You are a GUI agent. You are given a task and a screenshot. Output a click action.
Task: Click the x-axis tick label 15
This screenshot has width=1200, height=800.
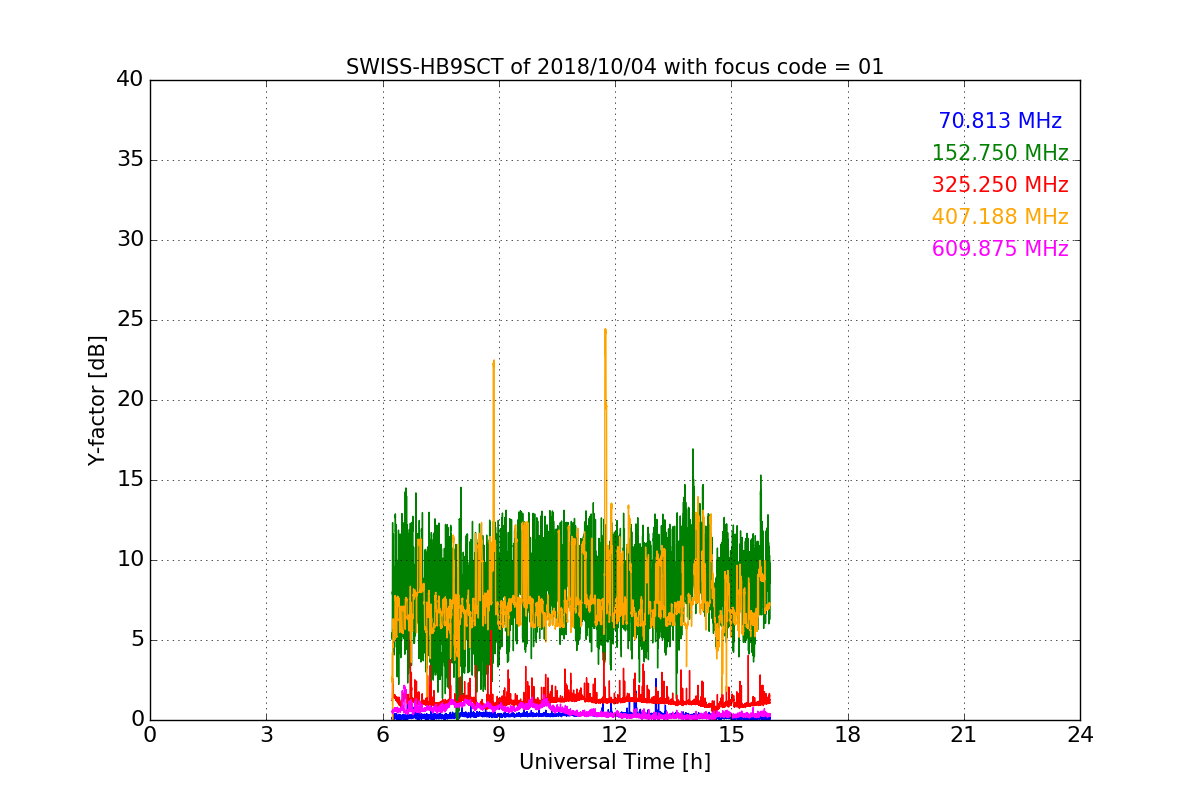coord(731,735)
